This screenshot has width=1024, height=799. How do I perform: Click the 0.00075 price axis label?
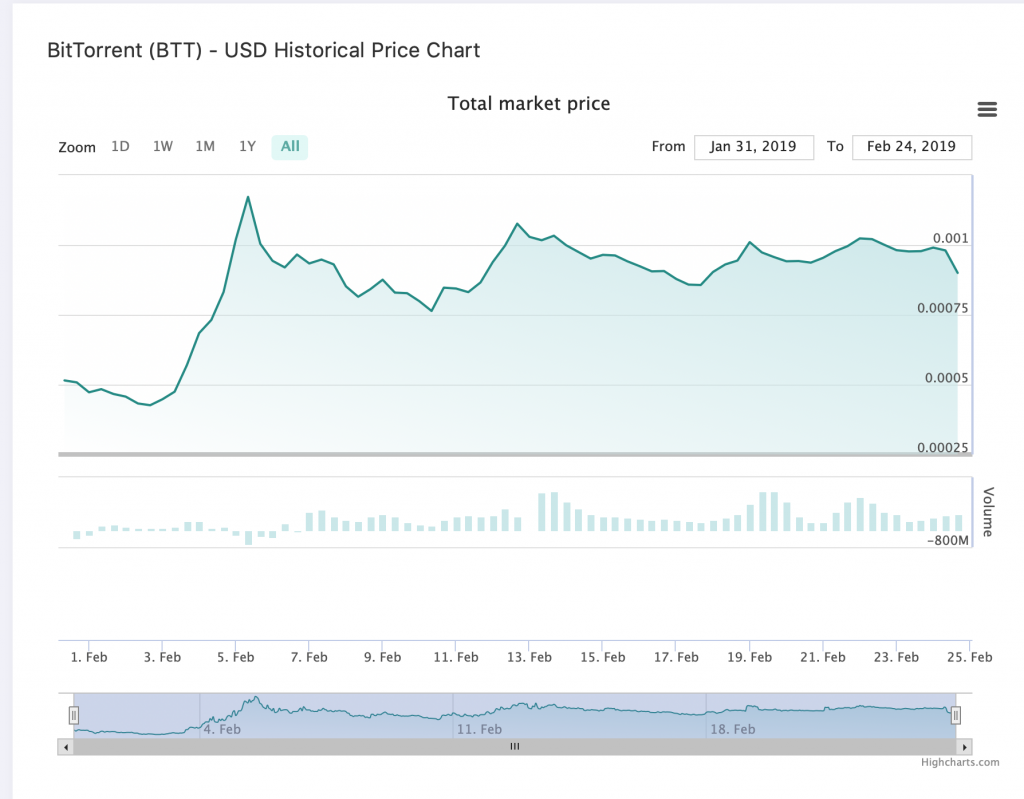(942, 308)
